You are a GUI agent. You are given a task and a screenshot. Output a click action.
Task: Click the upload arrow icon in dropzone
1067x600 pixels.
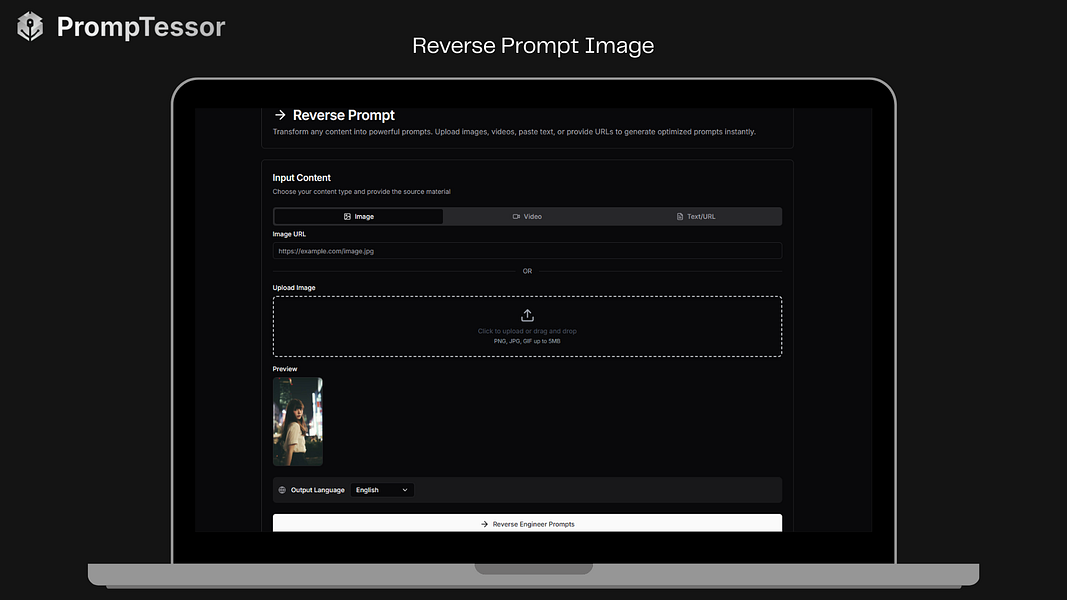(x=527, y=315)
